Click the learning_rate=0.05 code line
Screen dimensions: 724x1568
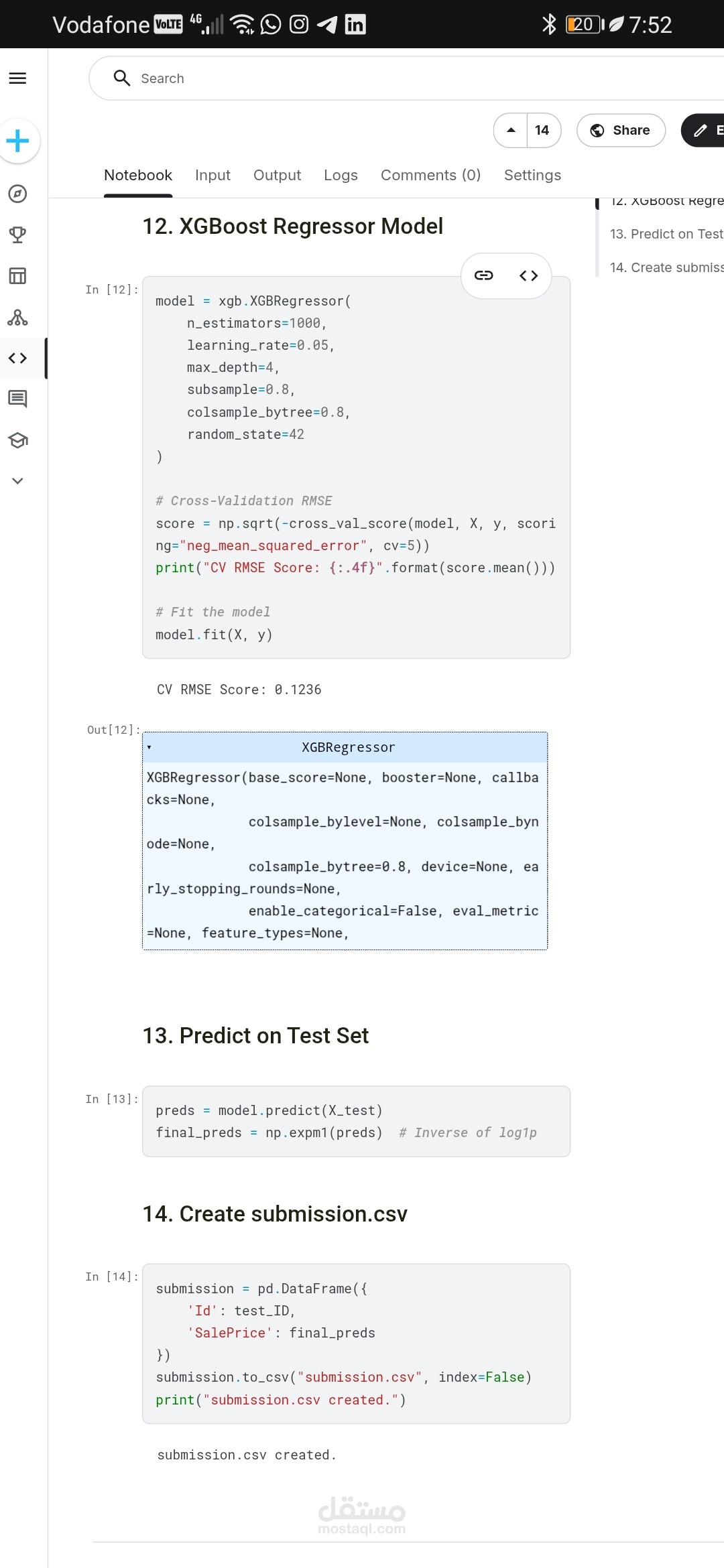(x=261, y=345)
